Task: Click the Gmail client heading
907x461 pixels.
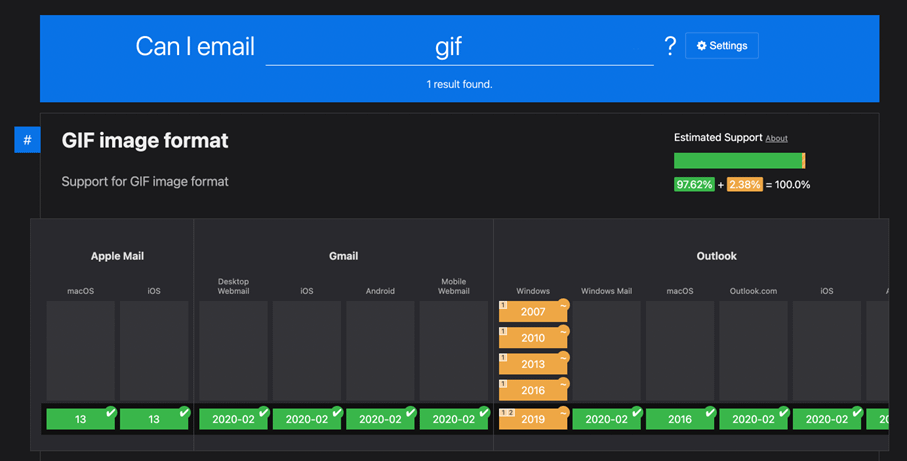Action: (x=344, y=256)
